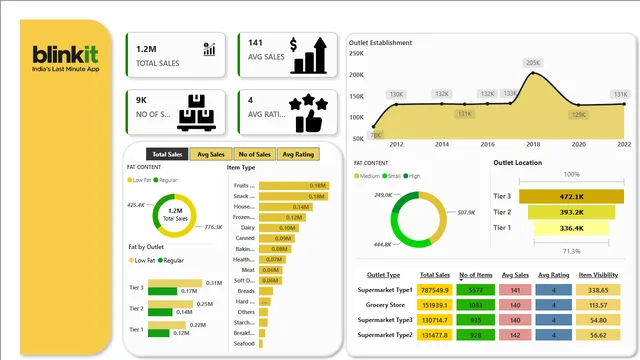The height and width of the screenshot is (360, 640).
Task: Click the Total Sales bar chart icon
Action: click(x=209, y=49)
